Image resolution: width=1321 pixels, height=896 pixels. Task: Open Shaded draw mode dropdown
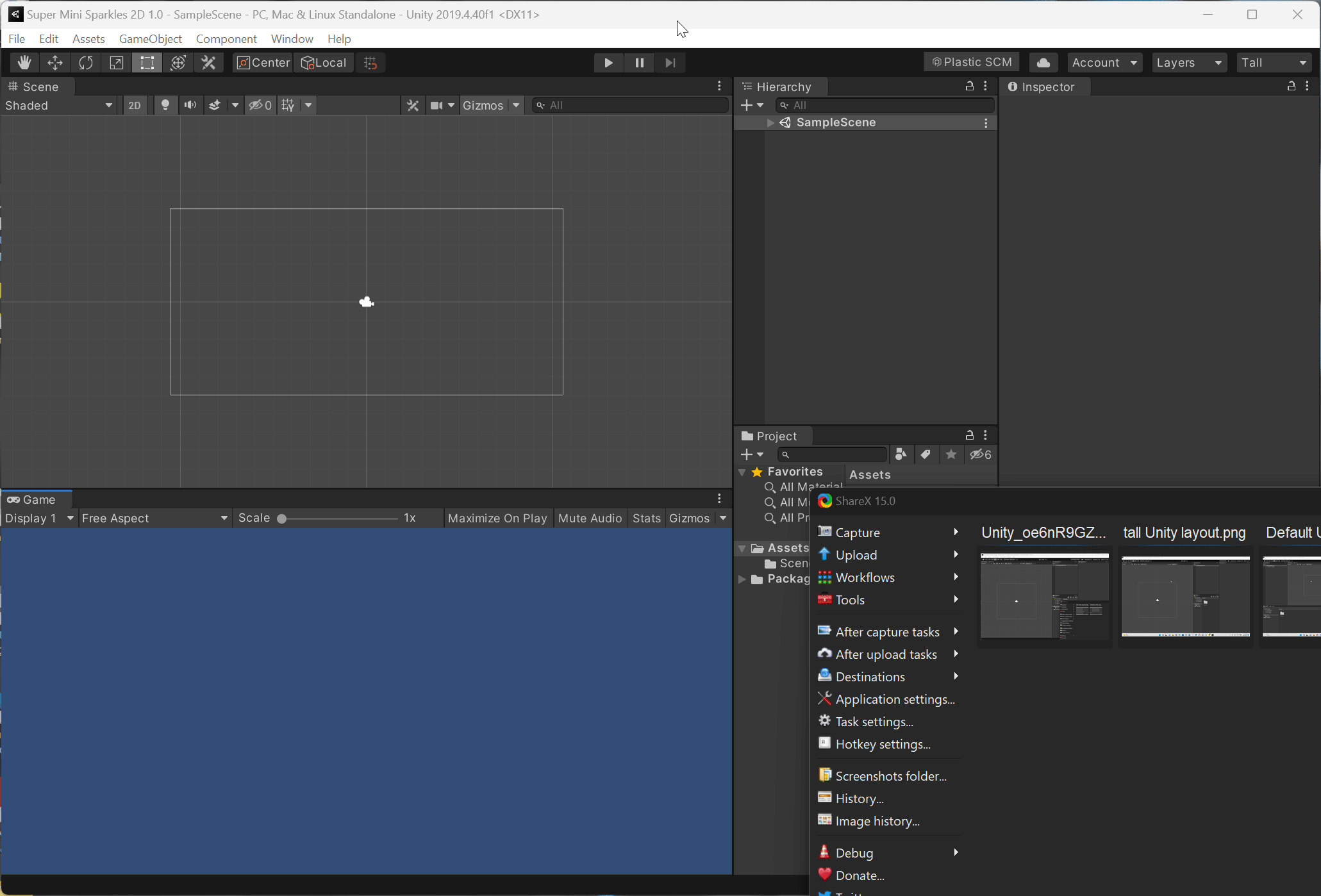tap(59, 105)
